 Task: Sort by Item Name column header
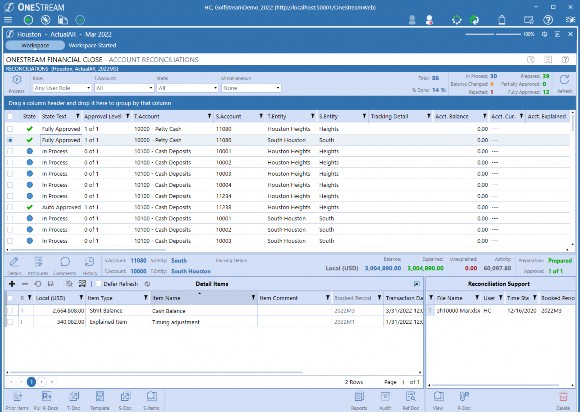click(166, 298)
